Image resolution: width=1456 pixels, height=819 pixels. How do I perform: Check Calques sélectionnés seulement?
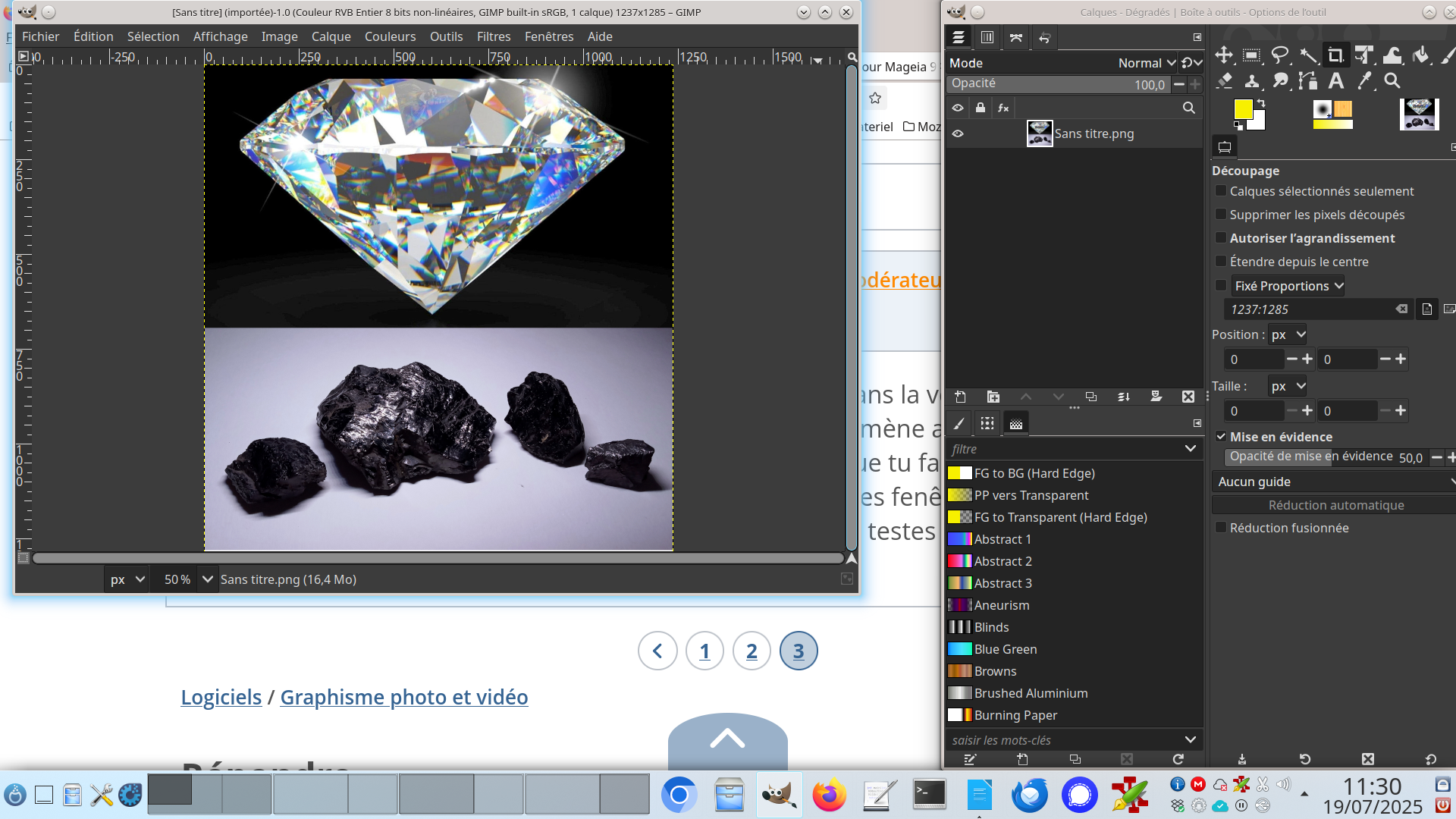(1221, 191)
